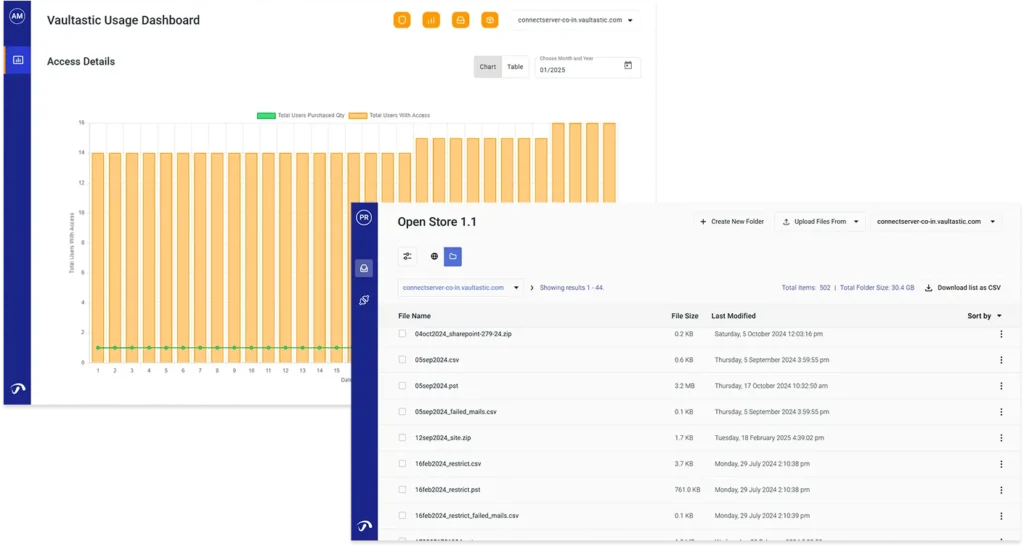Open the usage dashboard icon in left sidebar

pos(18,60)
